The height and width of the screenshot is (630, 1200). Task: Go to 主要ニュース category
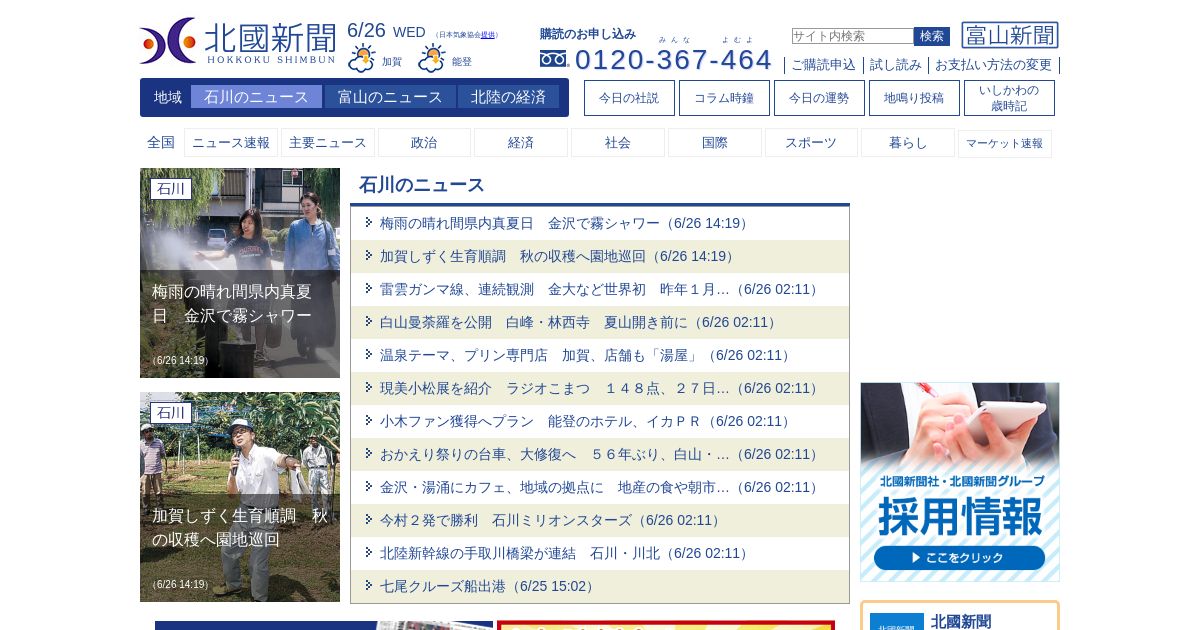[328, 143]
